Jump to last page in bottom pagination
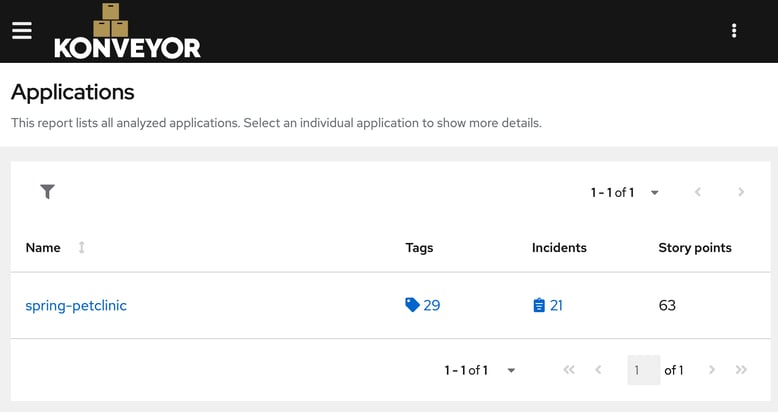Screen dimensions: 778x412 tap(741, 370)
